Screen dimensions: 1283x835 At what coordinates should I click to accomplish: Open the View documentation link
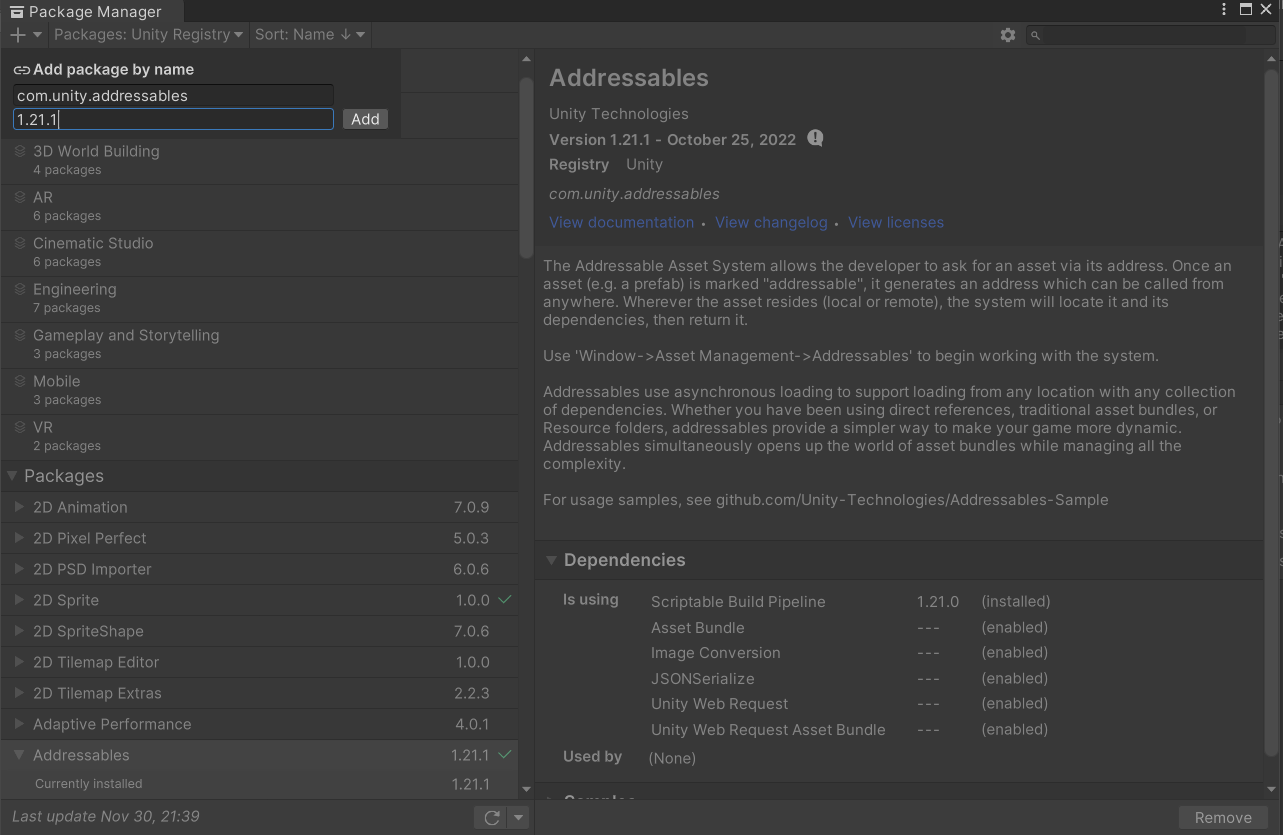(621, 222)
